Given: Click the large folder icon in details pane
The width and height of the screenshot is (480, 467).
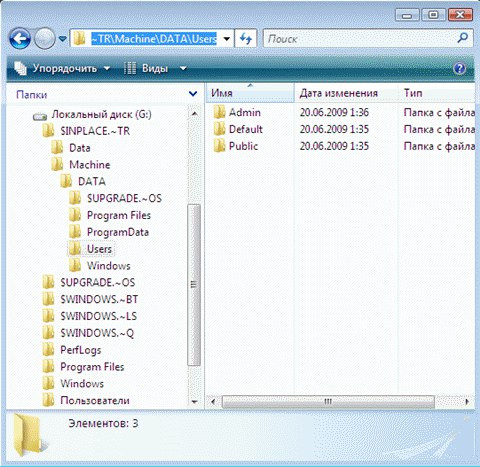Looking at the screenshot, I should (28, 436).
